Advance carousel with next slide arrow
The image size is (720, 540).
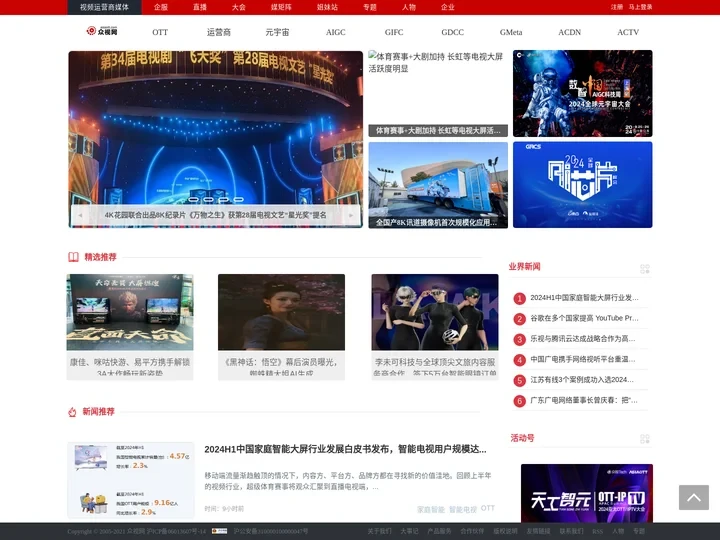point(351,215)
